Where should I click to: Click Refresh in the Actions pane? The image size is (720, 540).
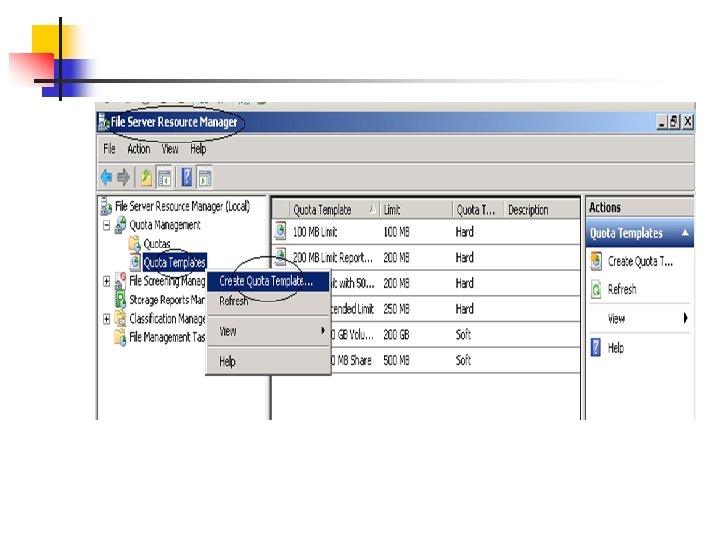pos(622,289)
